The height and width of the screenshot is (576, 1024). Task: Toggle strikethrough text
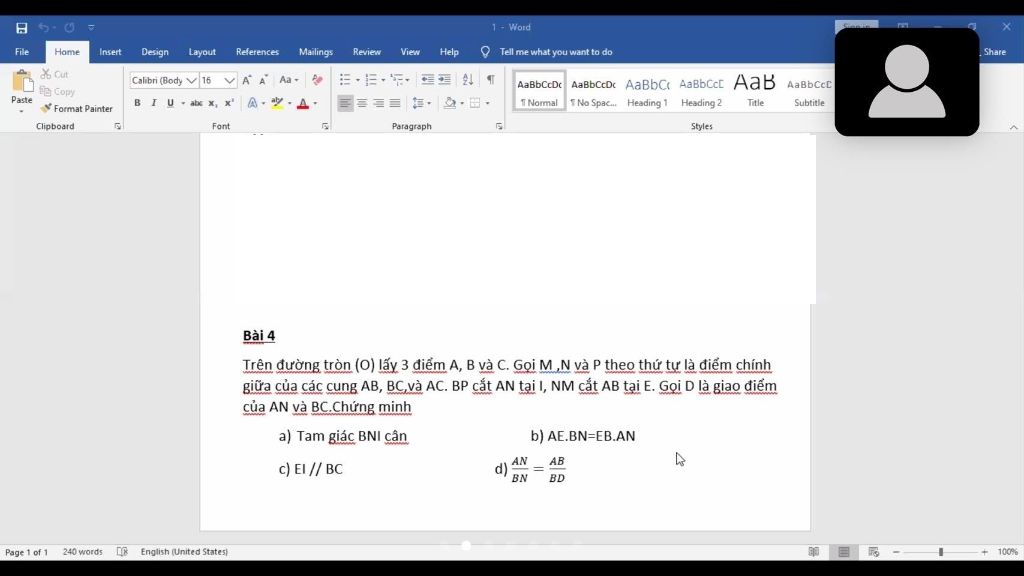pyautogui.click(x=196, y=103)
